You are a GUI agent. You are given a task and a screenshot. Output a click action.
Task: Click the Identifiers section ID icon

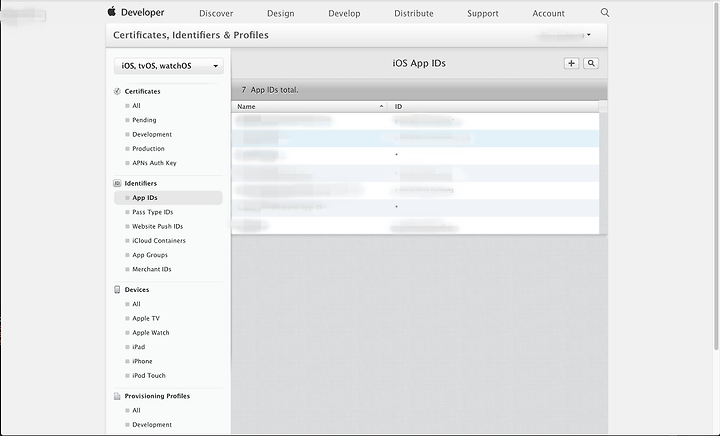pos(117,183)
